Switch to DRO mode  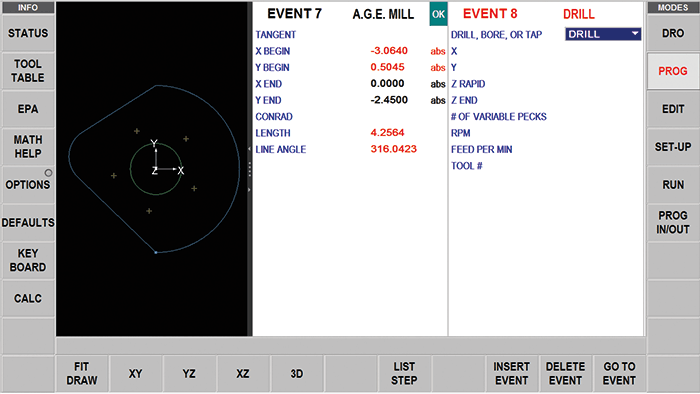(673, 33)
